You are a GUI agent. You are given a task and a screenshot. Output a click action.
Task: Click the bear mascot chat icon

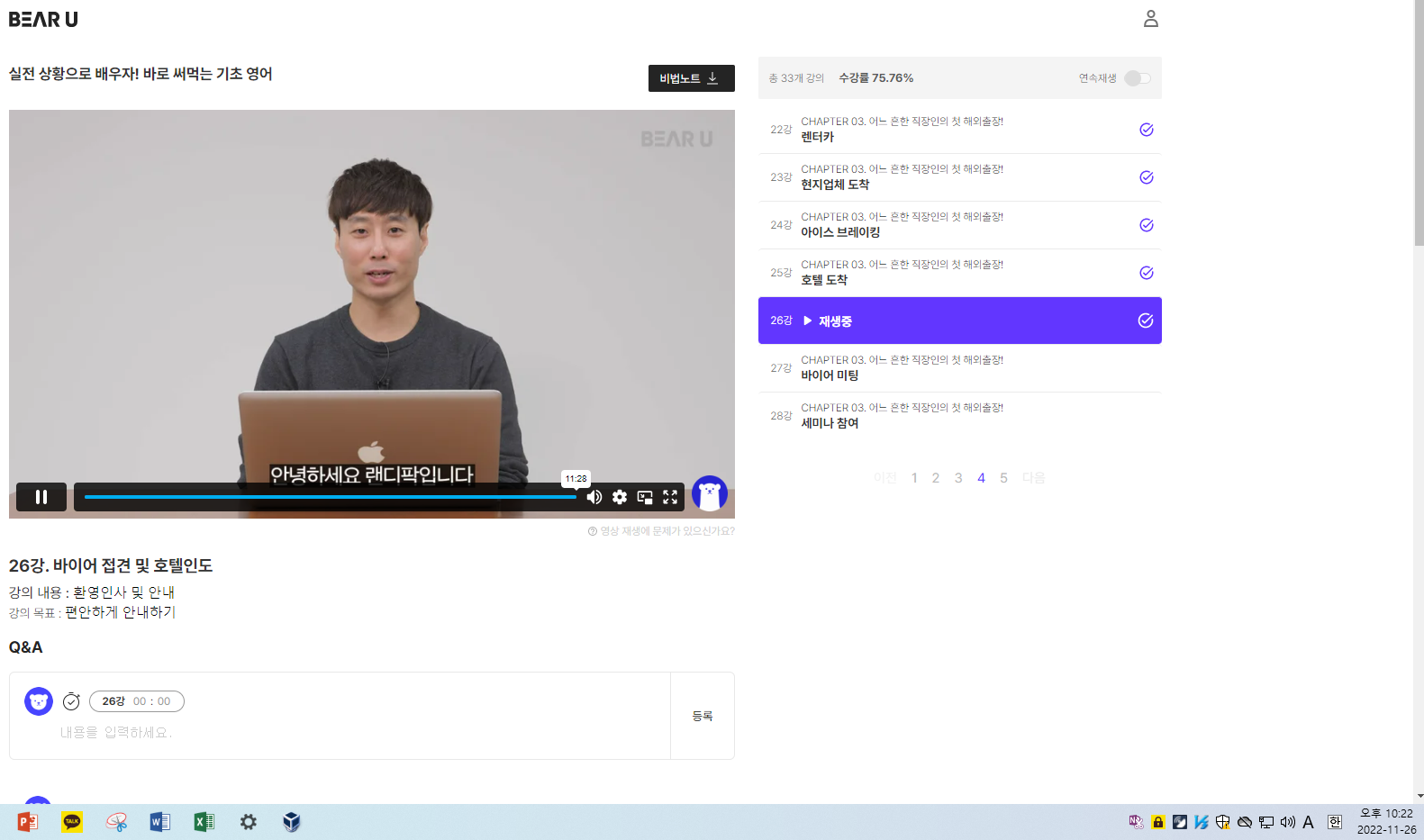(x=710, y=493)
